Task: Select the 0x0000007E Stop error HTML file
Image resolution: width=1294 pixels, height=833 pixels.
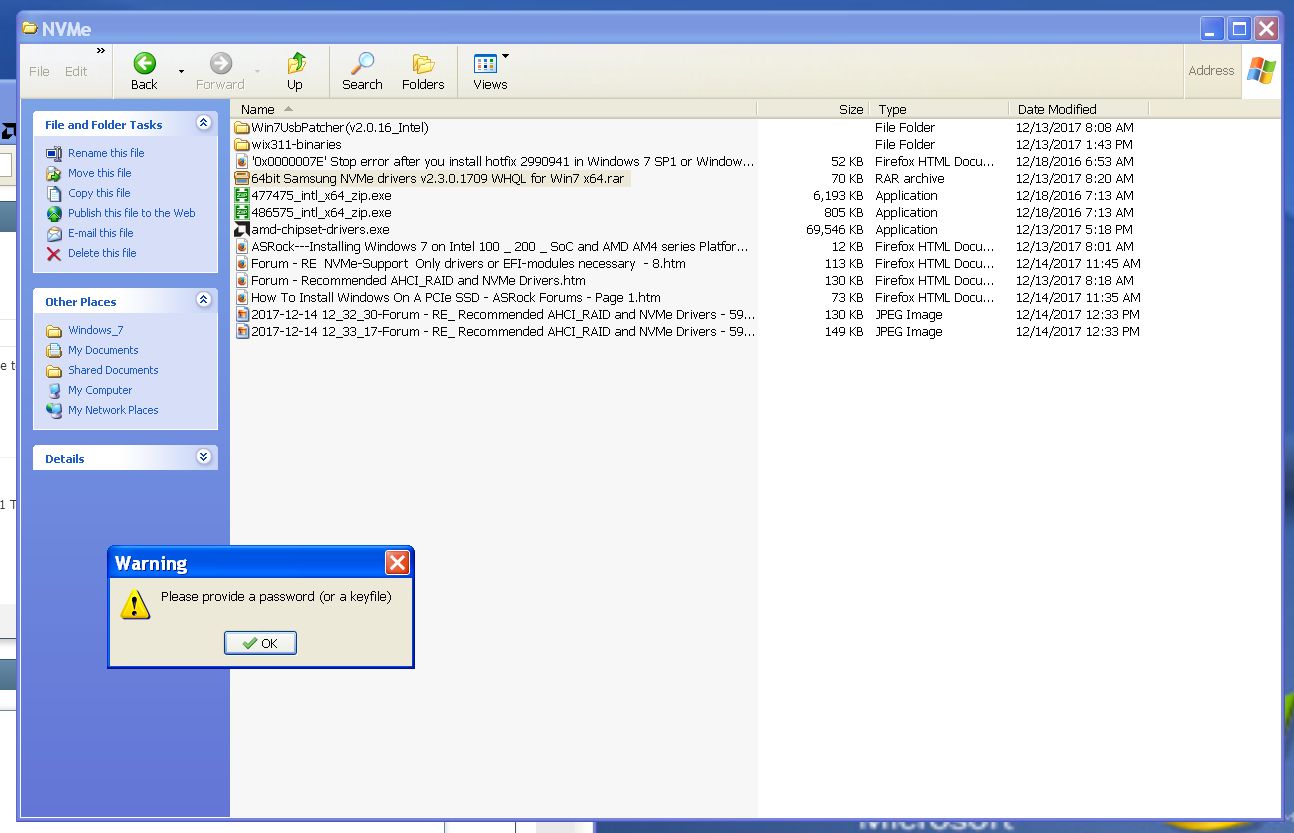Action: pos(503,161)
